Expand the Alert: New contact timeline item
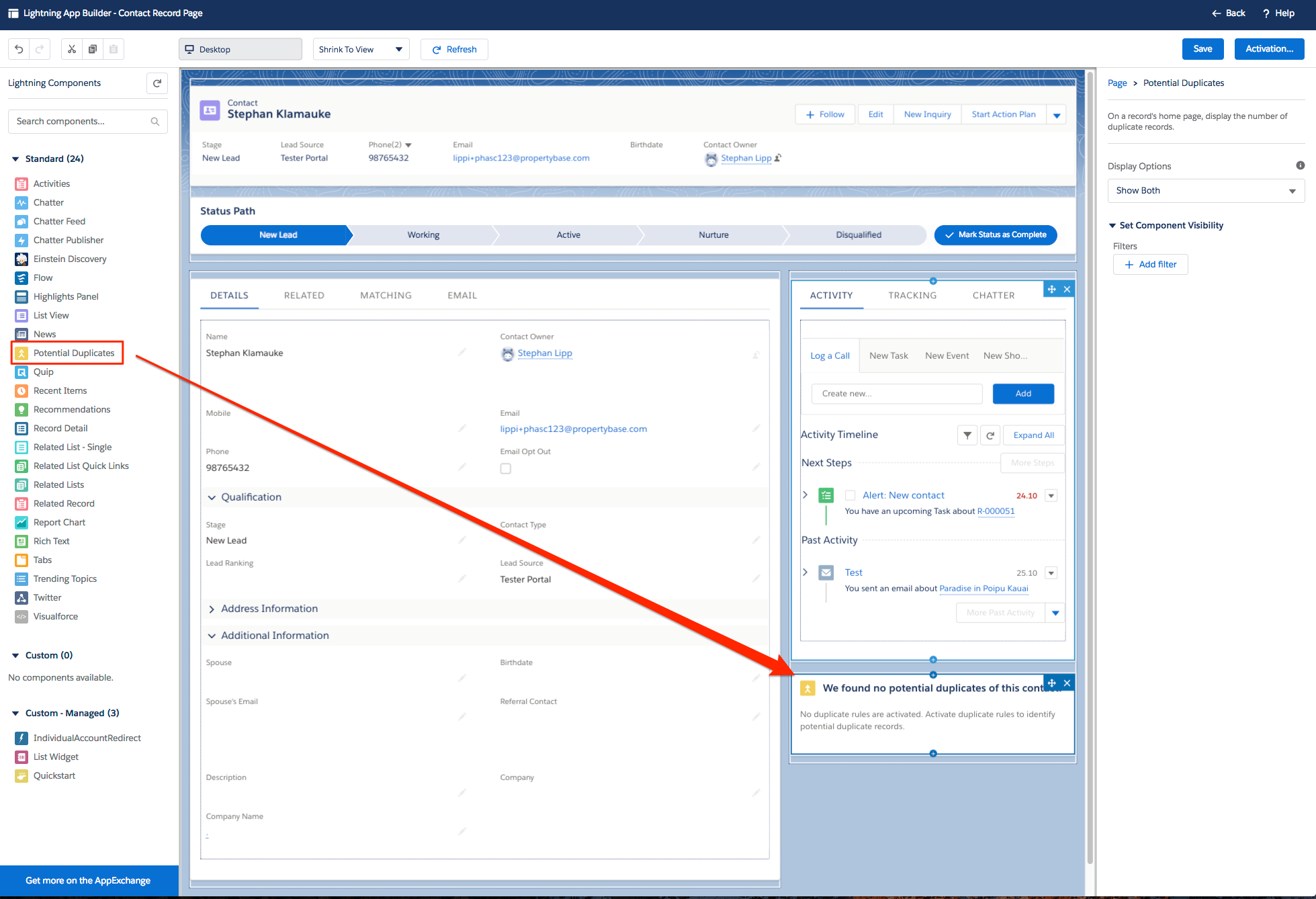 point(805,495)
